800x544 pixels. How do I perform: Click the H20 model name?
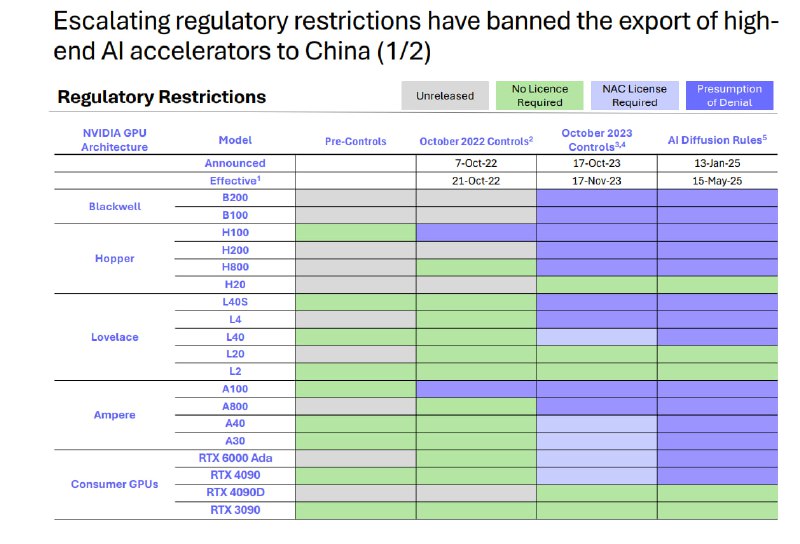pyautogui.click(x=235, y=284)
